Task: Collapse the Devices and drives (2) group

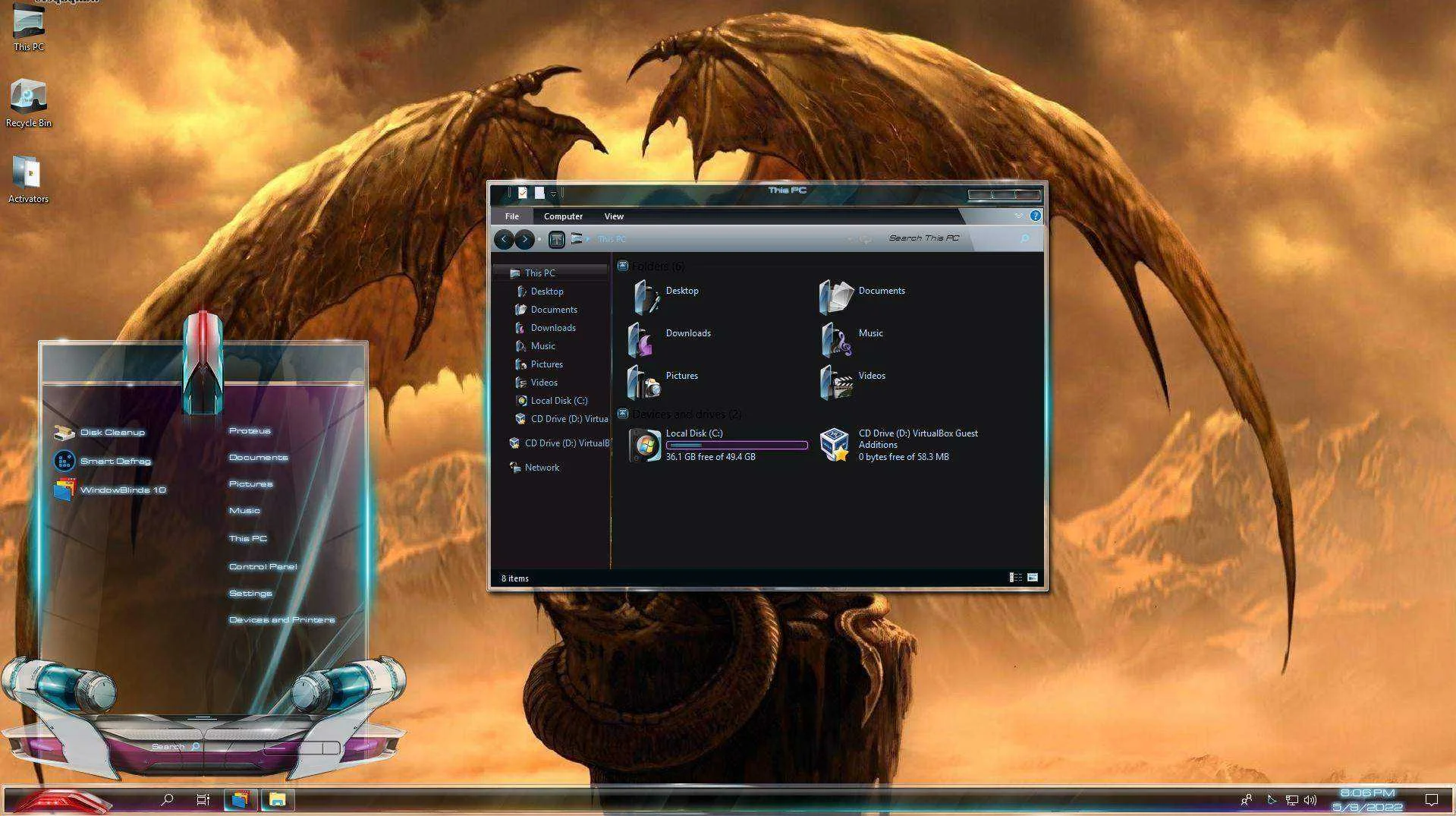Action: (623, 414)
